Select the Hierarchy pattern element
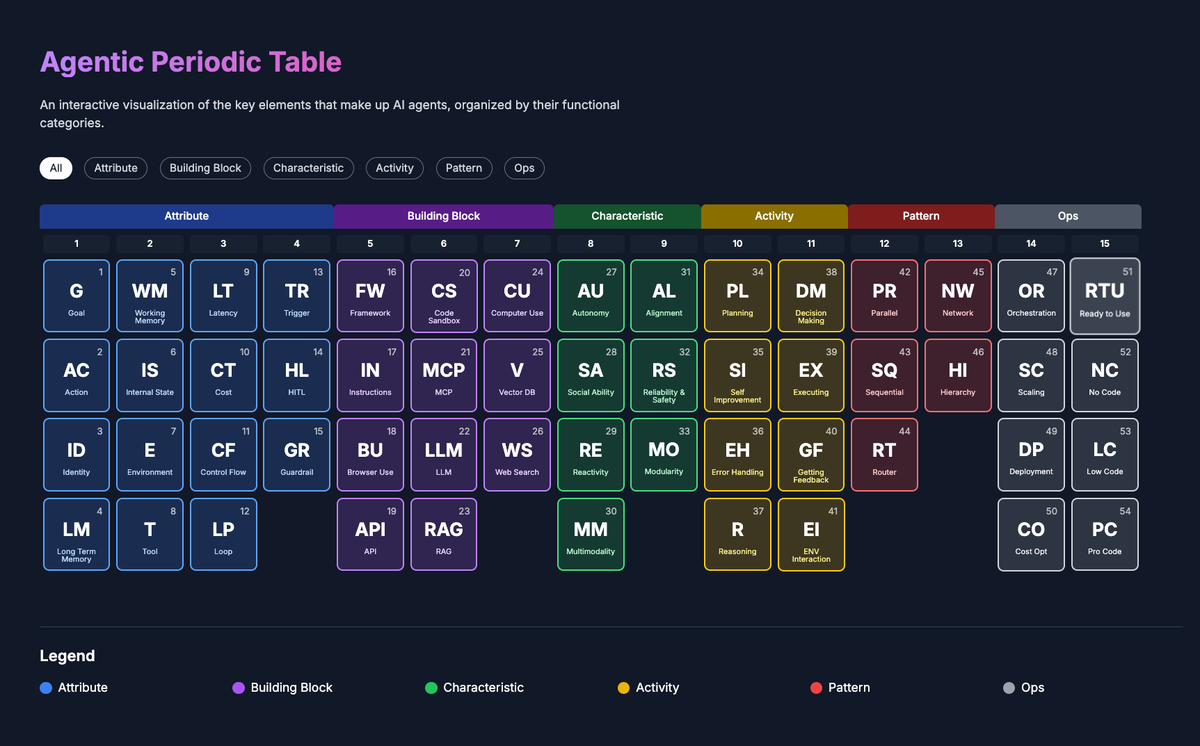Viewport: 1200px width, 746px height. point(957,375)
